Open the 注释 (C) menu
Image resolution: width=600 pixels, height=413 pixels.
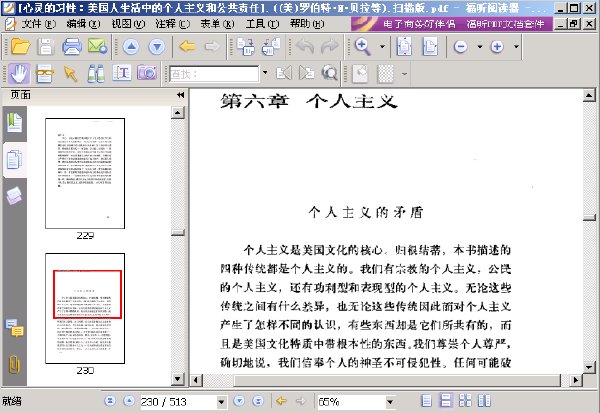pyautogui.click(x=173, y=24)
